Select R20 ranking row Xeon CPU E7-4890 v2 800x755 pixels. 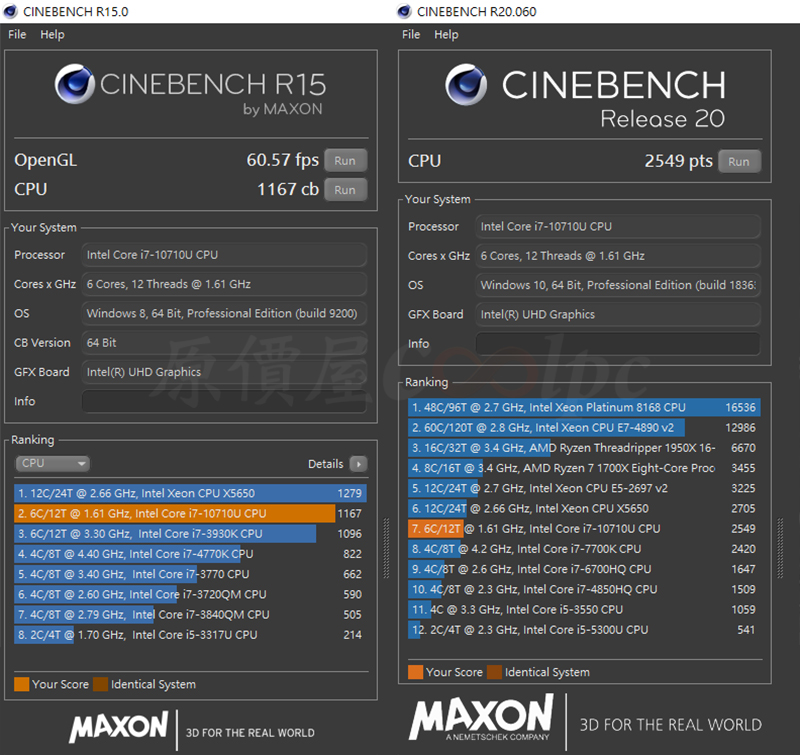(584, 427)
